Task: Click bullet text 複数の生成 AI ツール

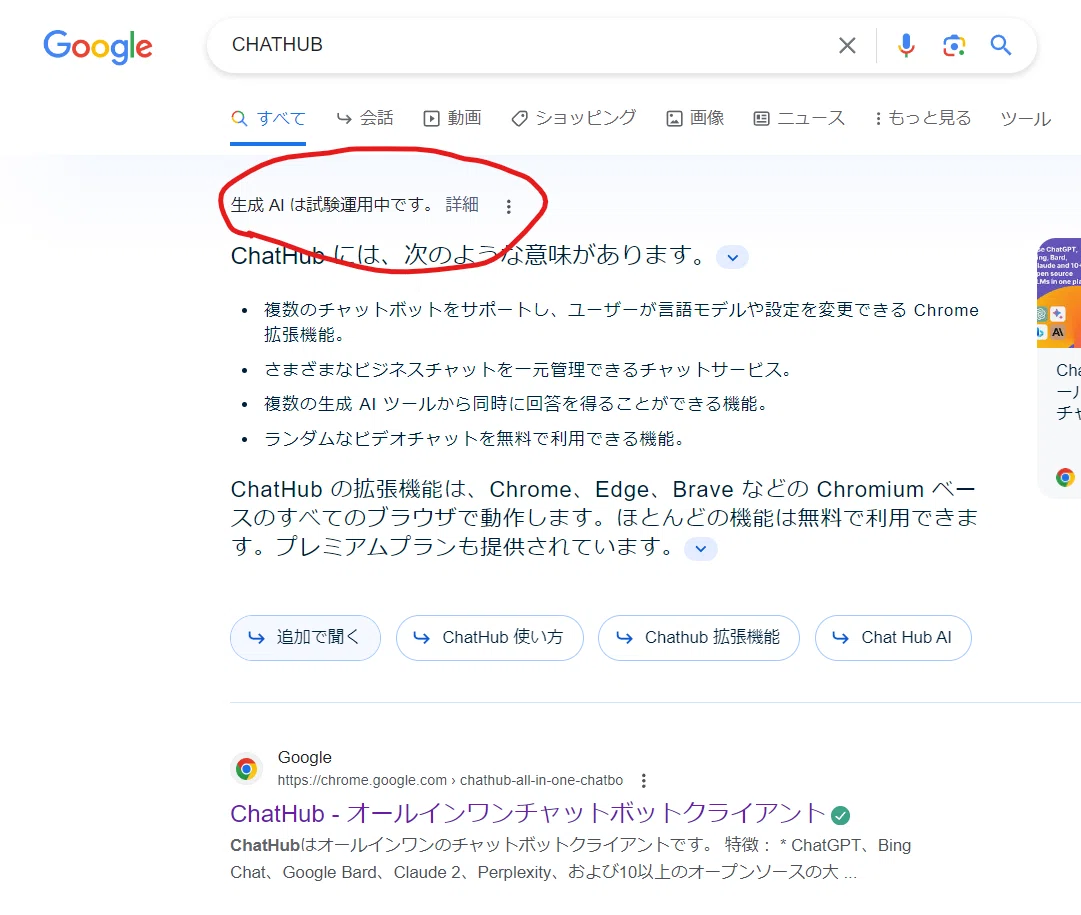Action: tap(516, 403)
